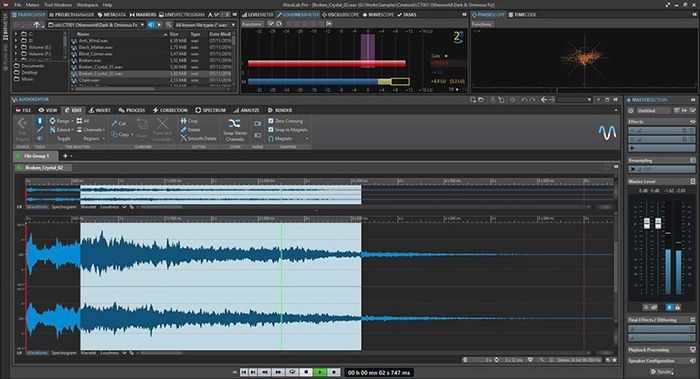This screenshot has width=700, height=379.
Task: Adjust the left Master Level fader
Action: (x=647, y=224)
